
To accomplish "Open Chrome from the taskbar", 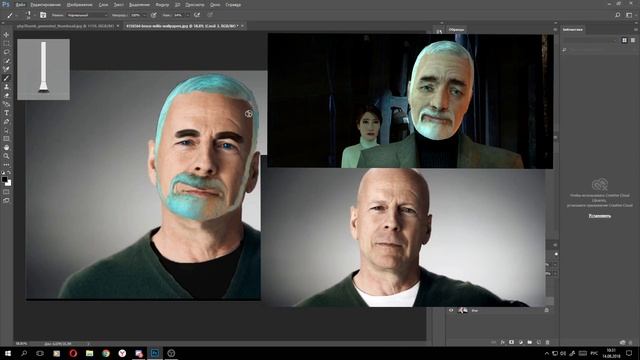I will (x=106, y=353).
